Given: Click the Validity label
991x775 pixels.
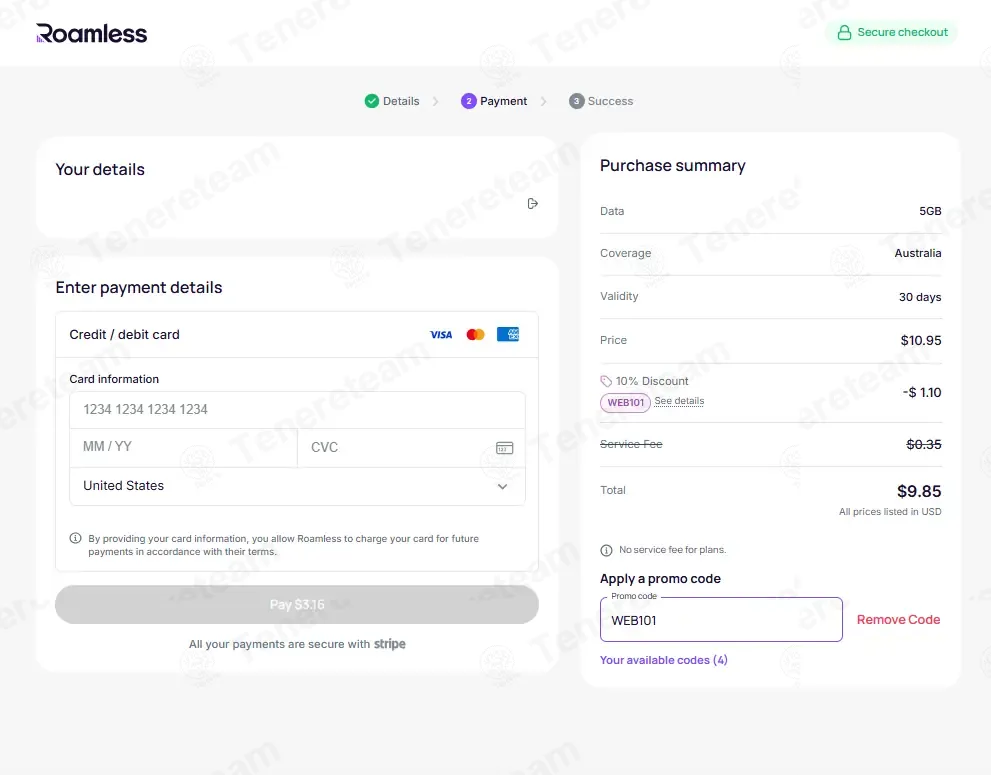Looking at the screenshot, I should tap(619, 296).
